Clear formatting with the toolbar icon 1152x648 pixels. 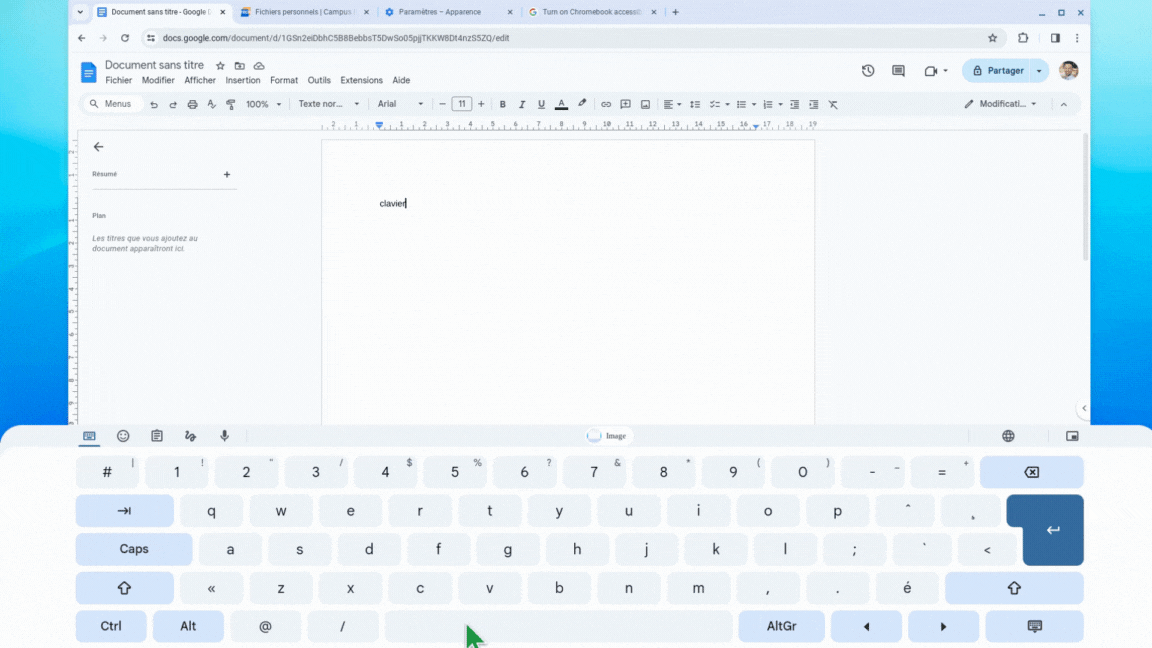[832, 104]
